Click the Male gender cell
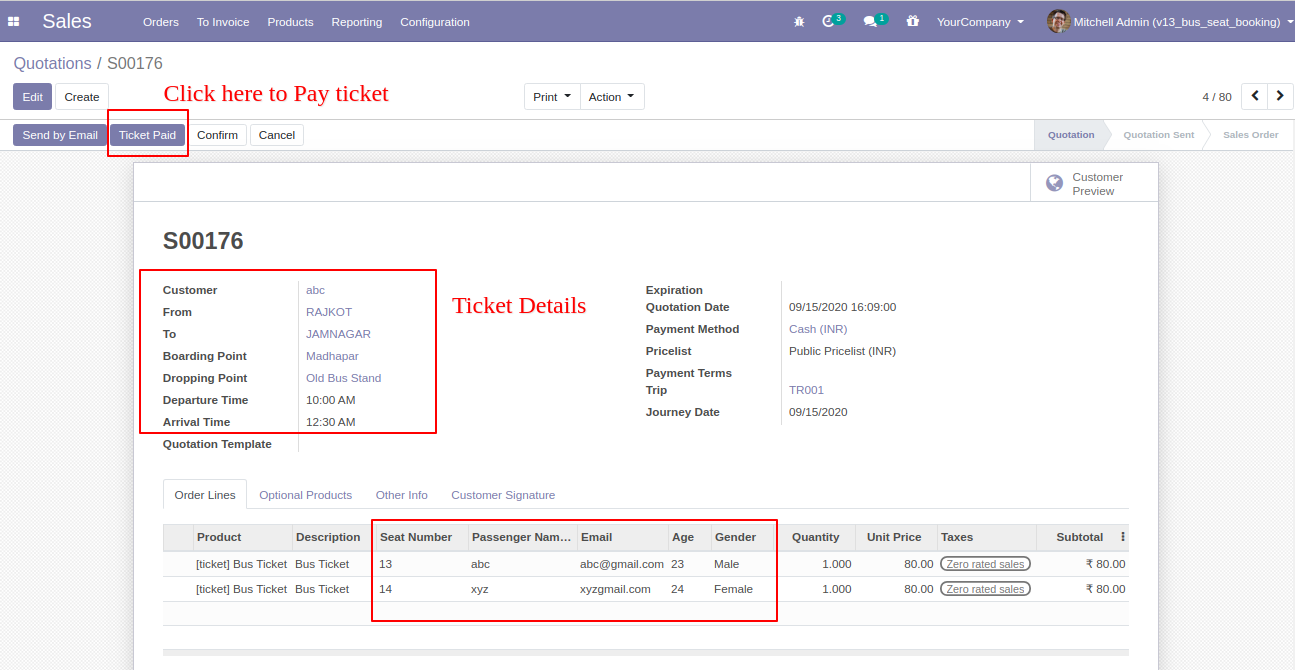Viewport: 1295px width, 670px height. (x=744, y=564)
